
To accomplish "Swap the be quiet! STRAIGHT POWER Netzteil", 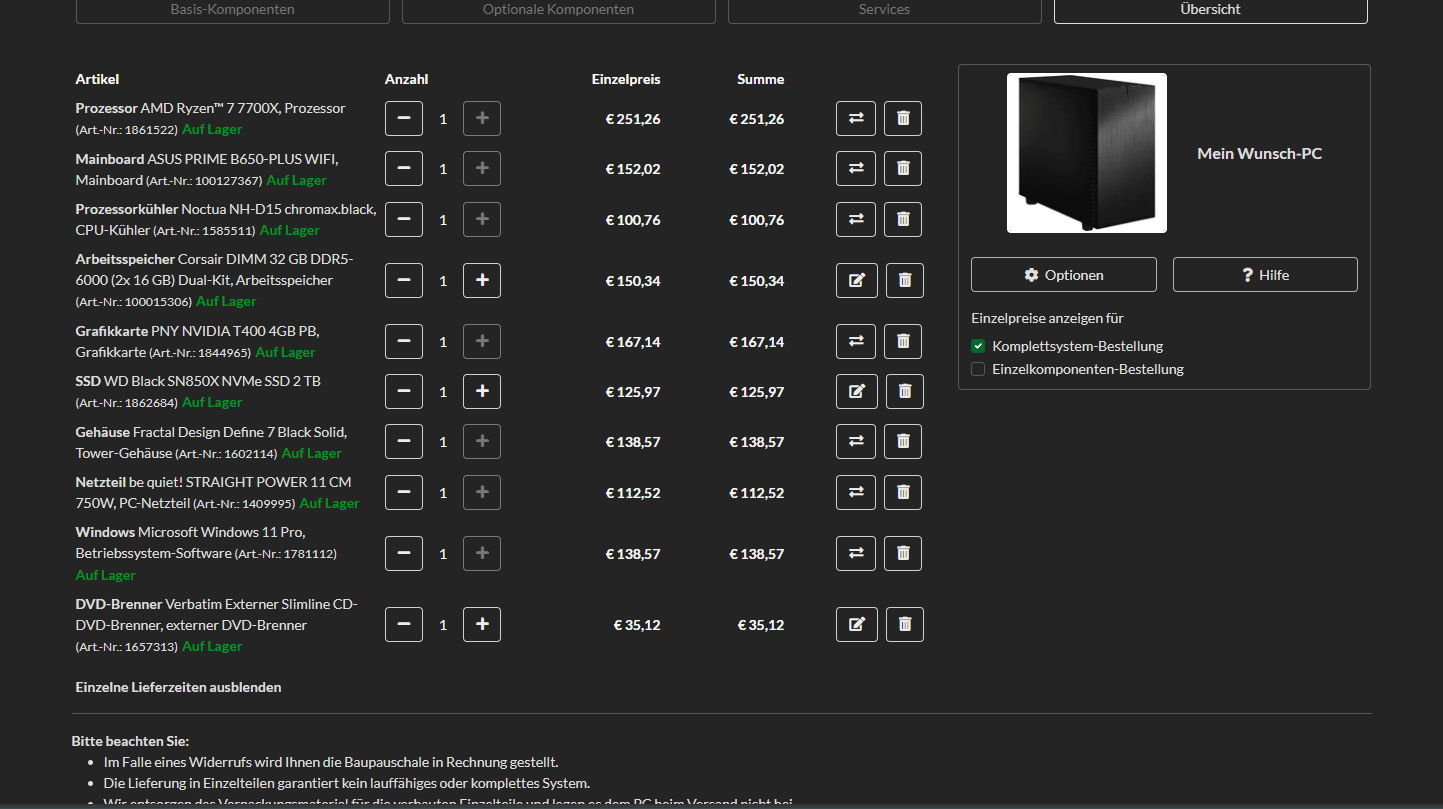I will pos(856,492).
